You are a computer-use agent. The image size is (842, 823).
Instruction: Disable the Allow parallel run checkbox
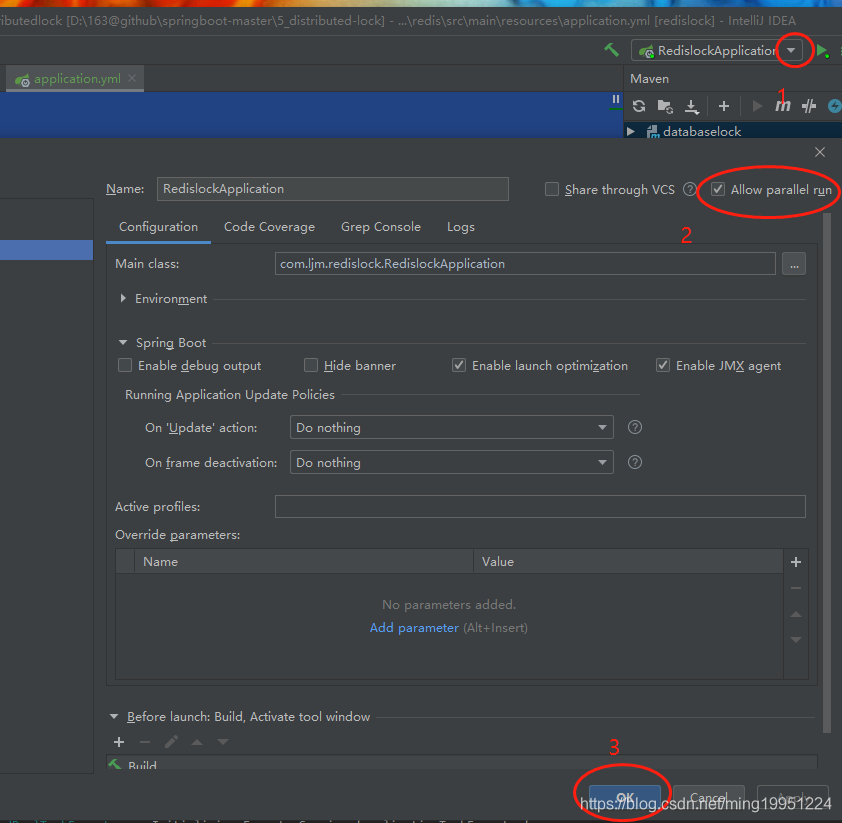tap(718, 190)
